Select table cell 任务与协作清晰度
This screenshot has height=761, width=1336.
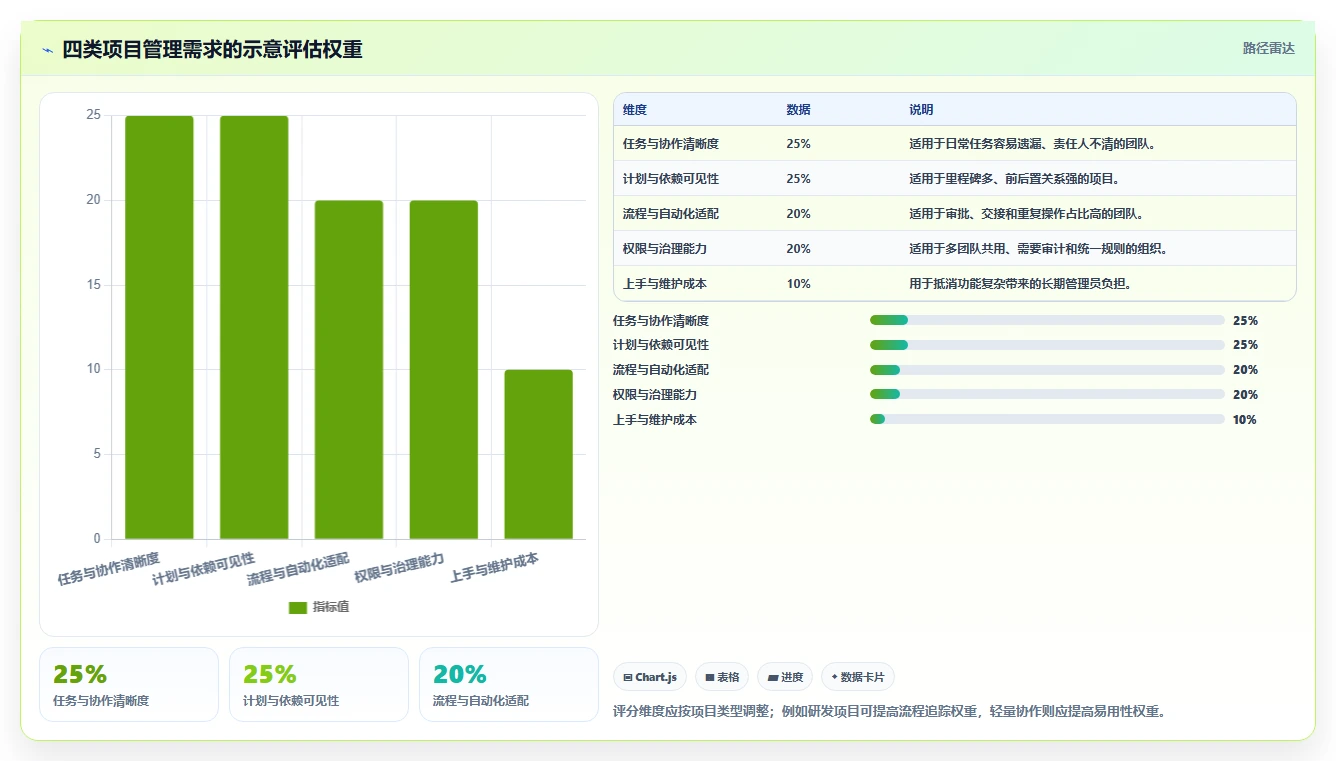point(671,144)
